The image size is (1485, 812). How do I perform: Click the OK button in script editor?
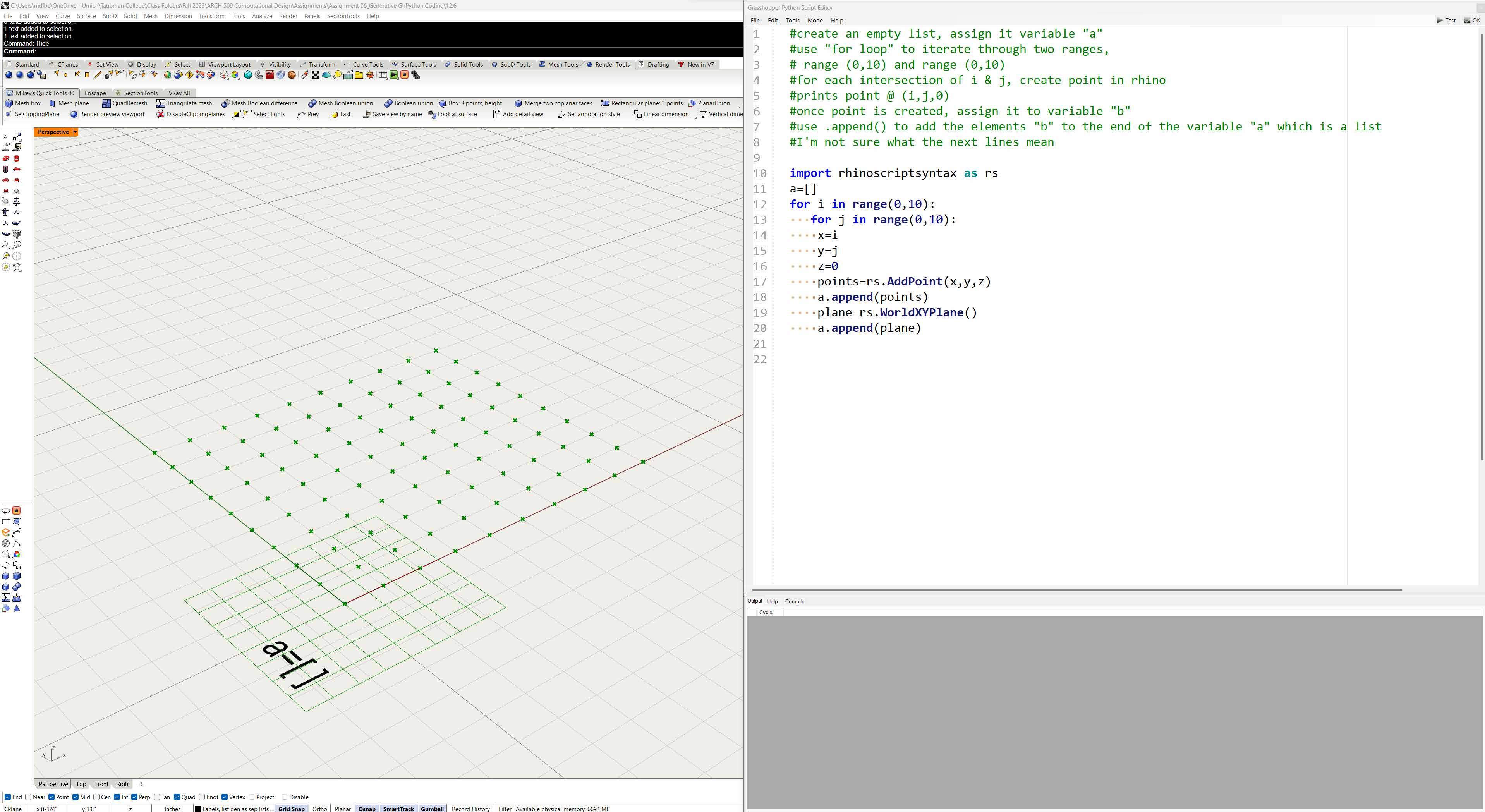pos(1472,20)
